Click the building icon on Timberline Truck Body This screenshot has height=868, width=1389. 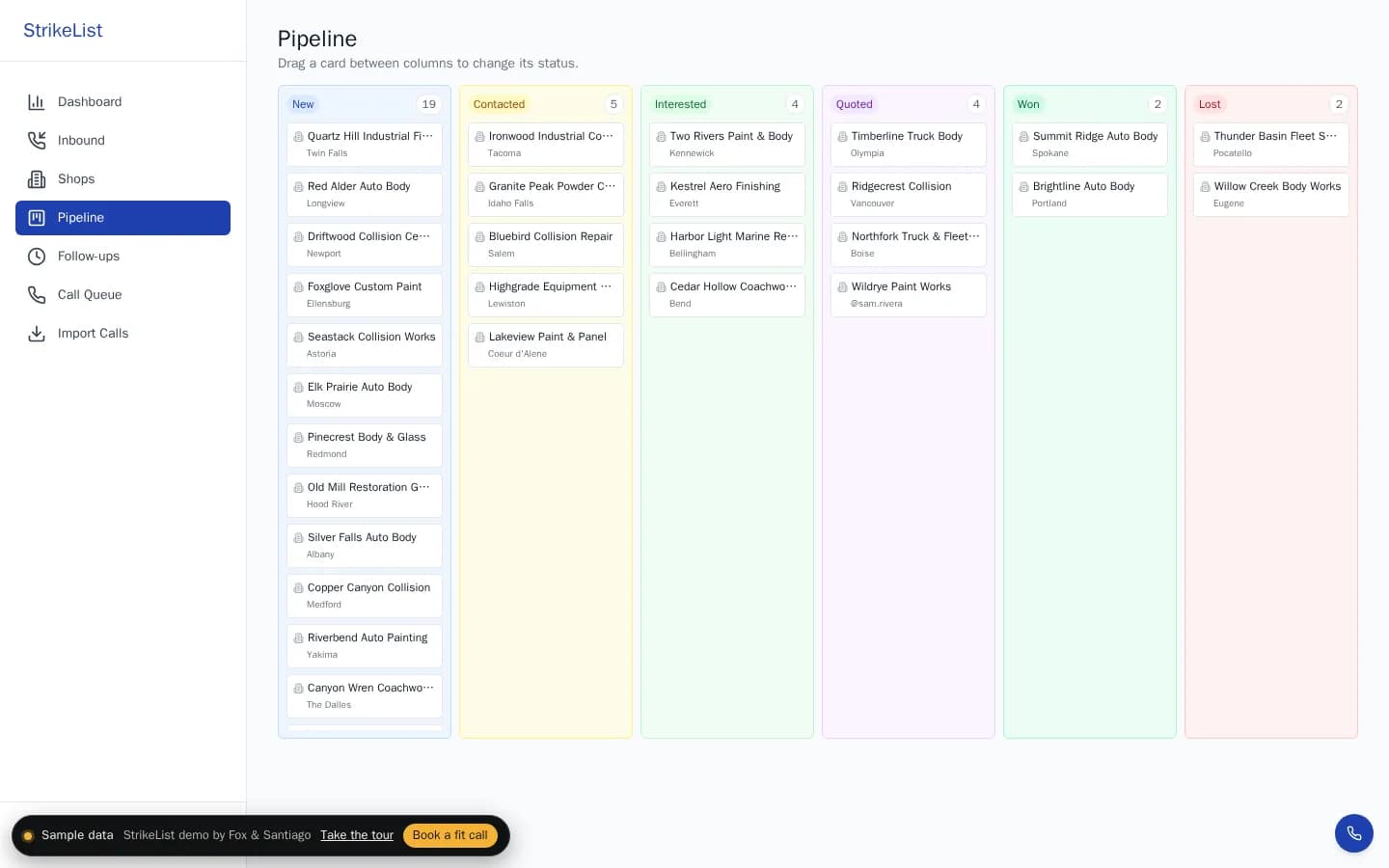842,137
